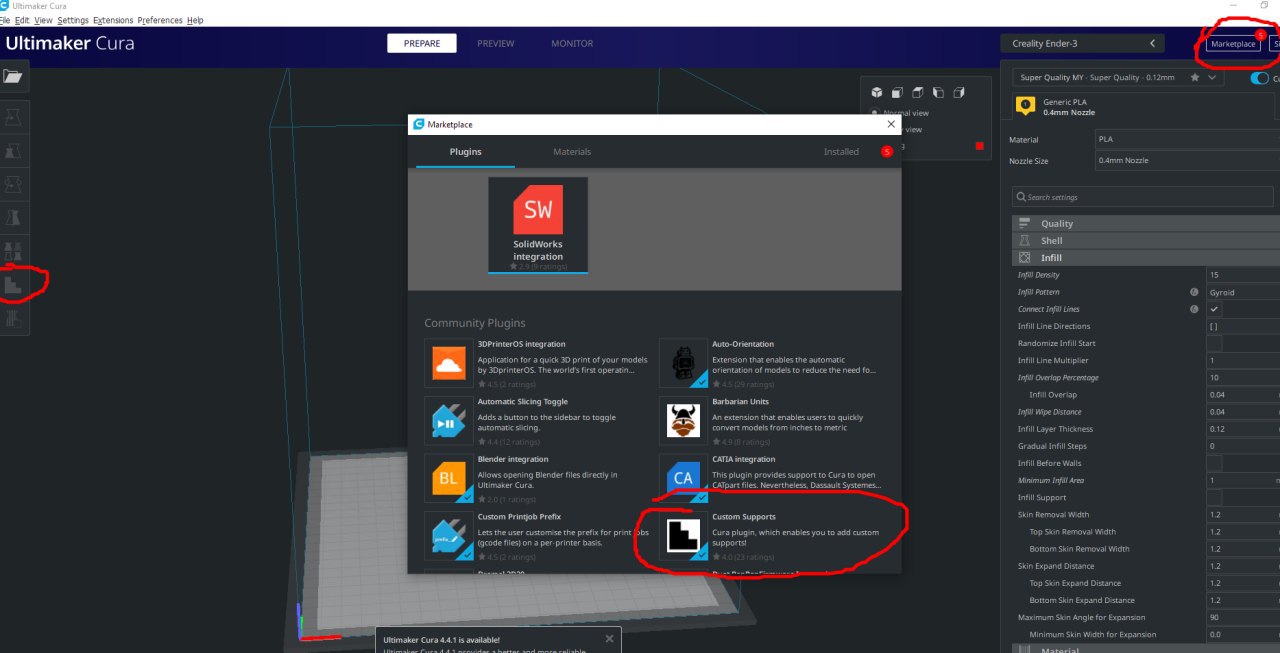Open the Material PLA dropdown

click(x=1187, y=140)
